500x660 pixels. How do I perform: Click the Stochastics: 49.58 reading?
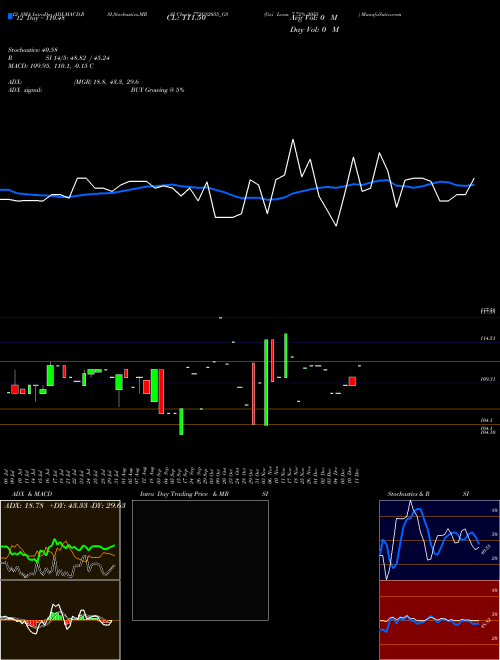pyautogui.click(x=32, y=50)
